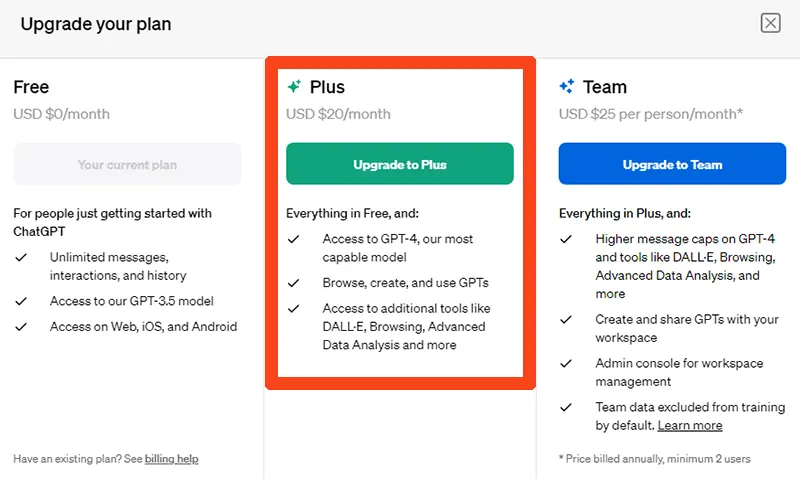Click the Upgrade to Team button

672,164
